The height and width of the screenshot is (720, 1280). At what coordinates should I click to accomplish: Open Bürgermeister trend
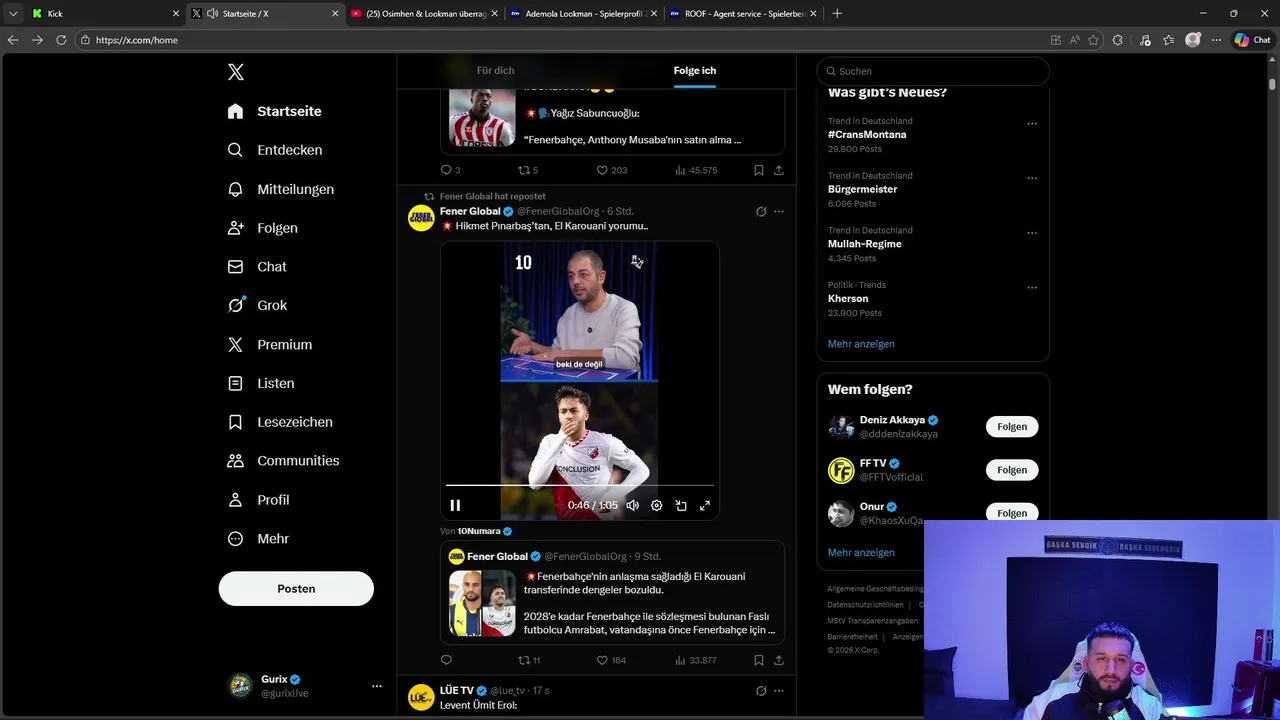[862, 189]
